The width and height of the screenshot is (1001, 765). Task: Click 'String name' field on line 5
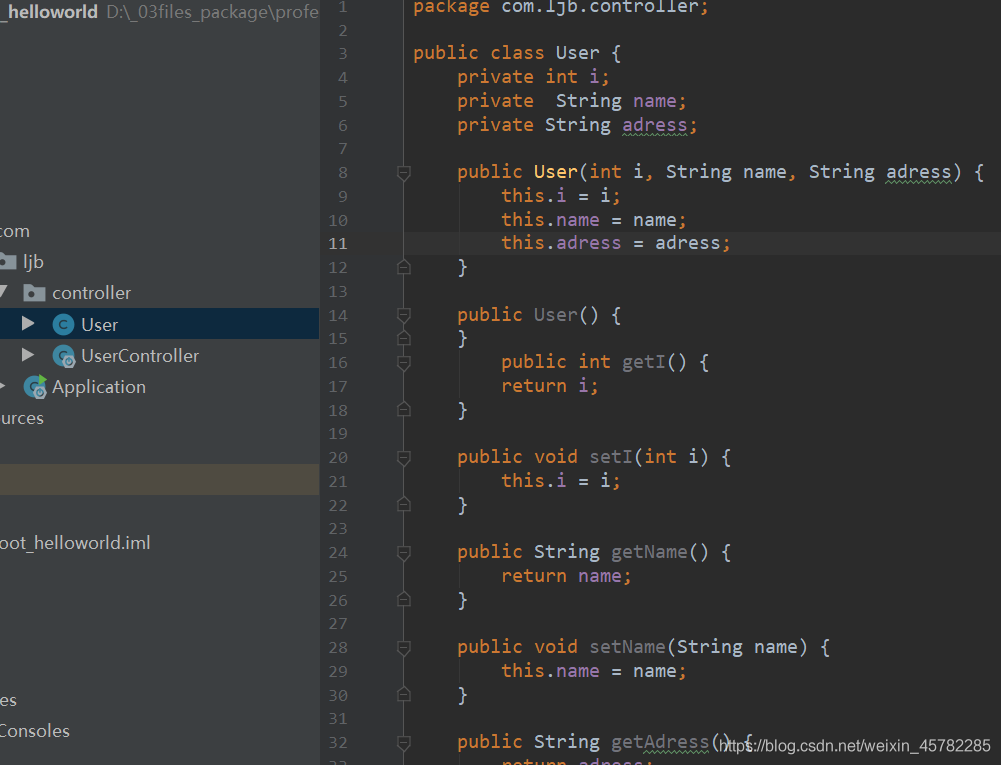[x=621, y=101]
